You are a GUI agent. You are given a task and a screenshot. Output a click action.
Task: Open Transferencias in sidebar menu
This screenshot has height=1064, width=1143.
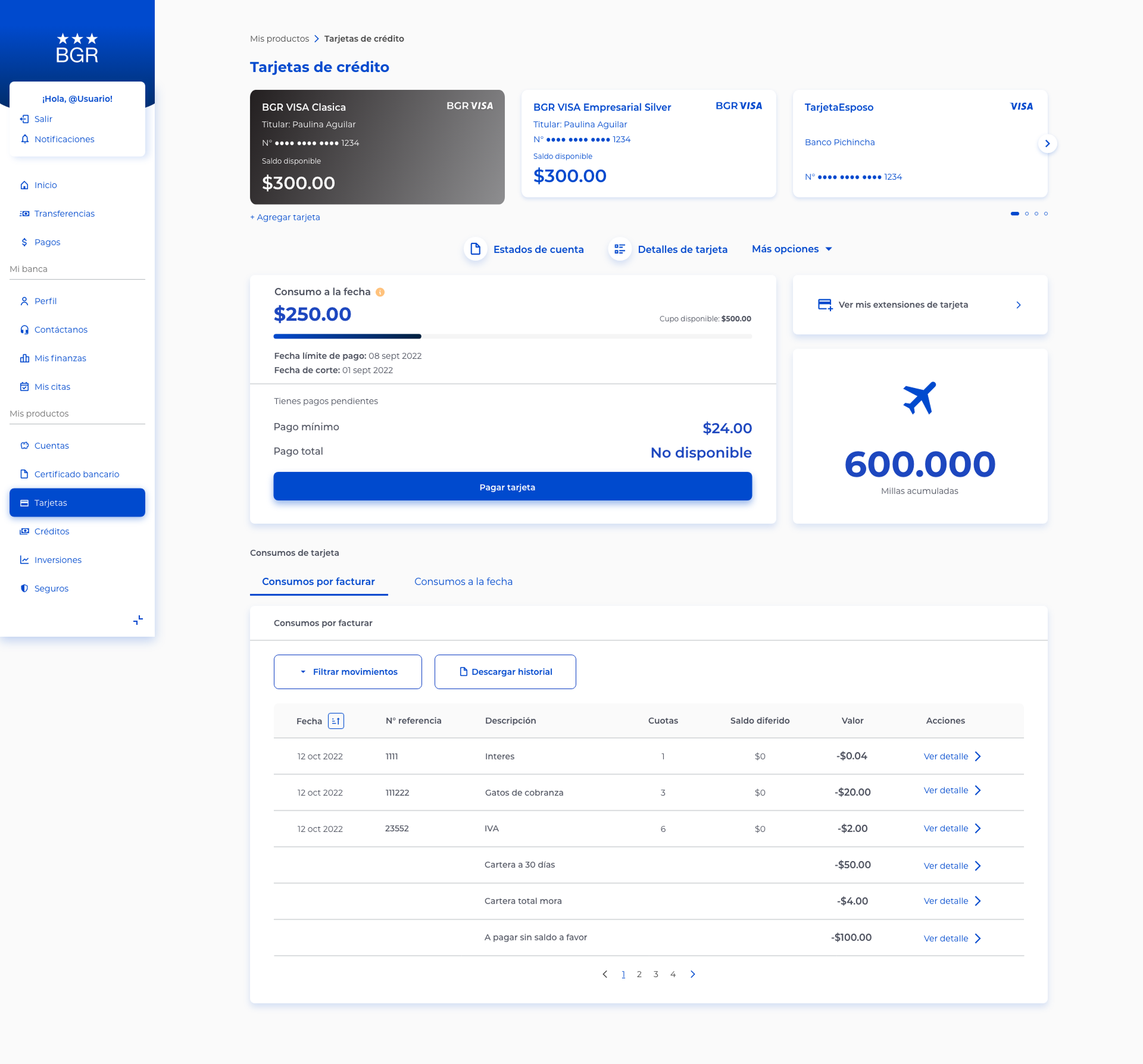coord(64,214)
